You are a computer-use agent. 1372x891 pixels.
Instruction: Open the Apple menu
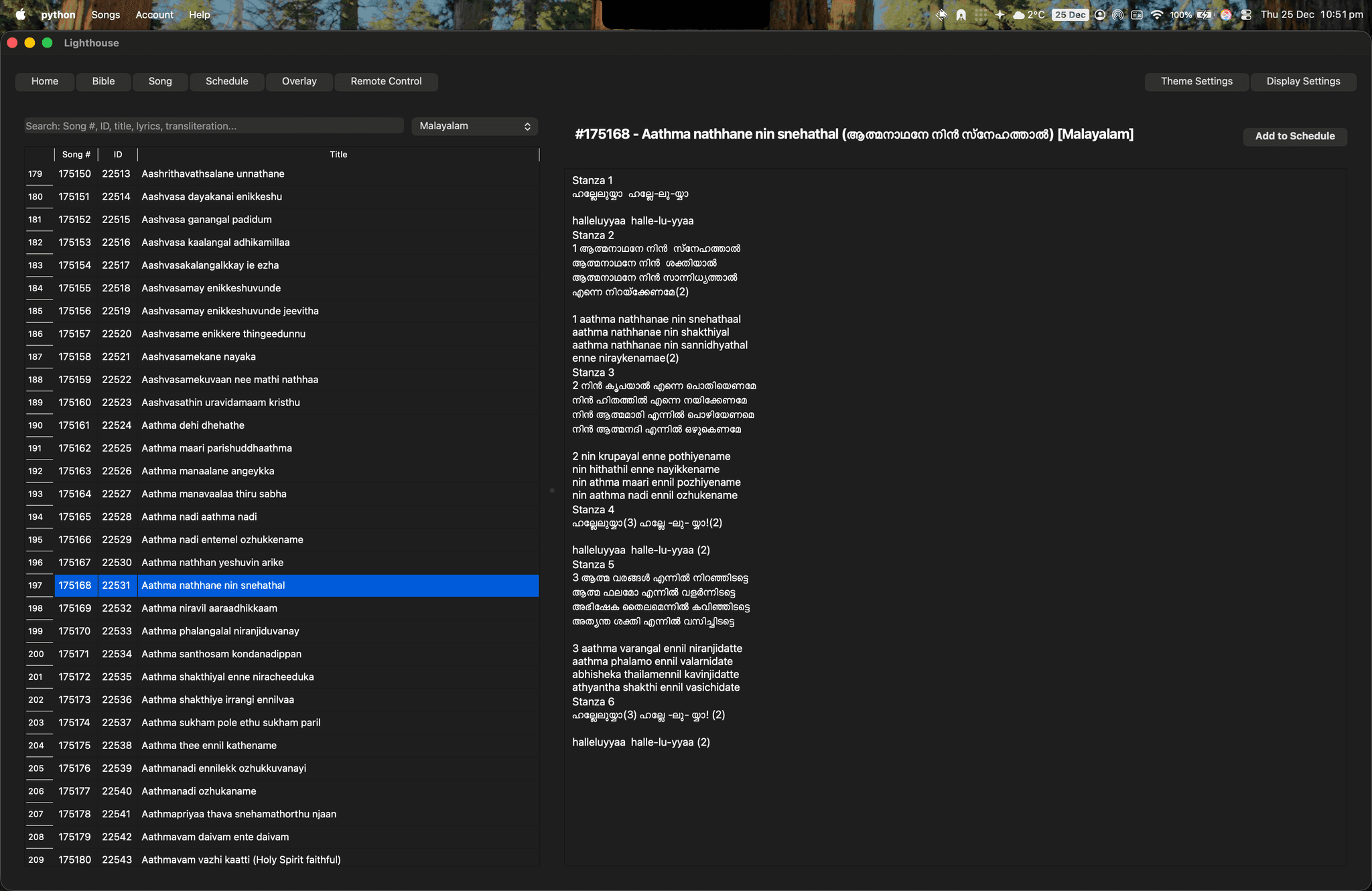pyautogui.click(x=21, y=15)
